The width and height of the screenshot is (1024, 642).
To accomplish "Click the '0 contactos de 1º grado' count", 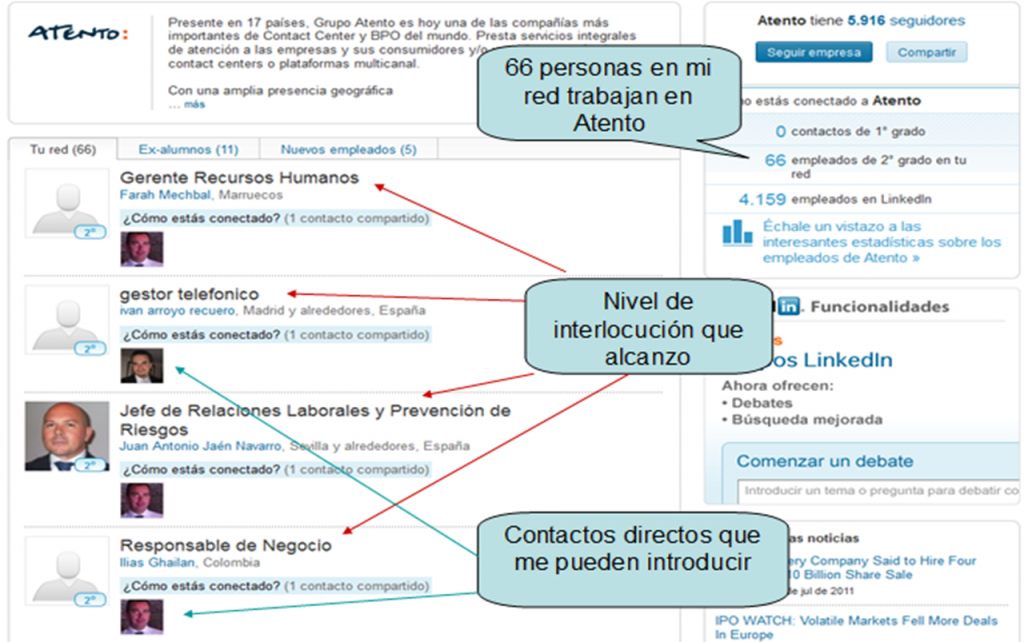I will (850, 131).
